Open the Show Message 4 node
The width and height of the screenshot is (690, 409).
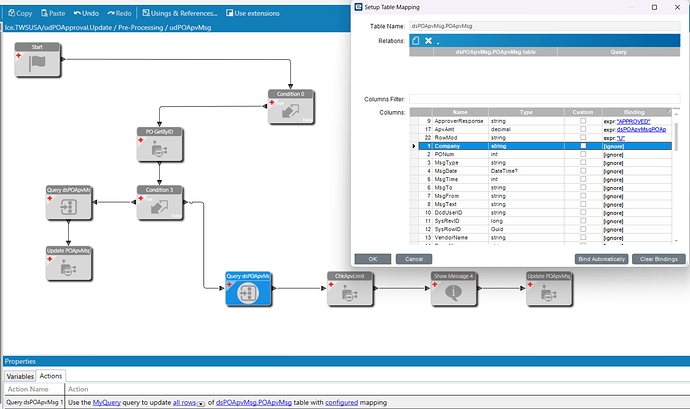click(x=455, y=290)
